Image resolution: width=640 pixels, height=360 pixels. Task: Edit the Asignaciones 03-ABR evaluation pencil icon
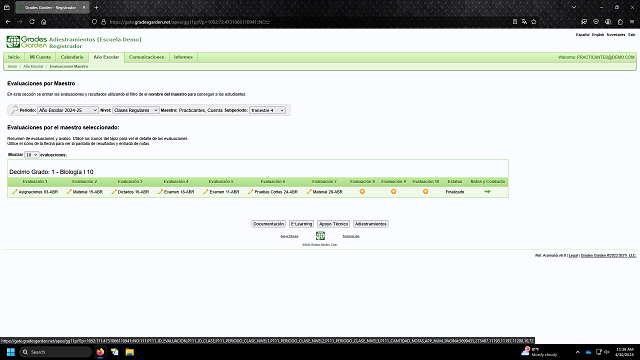(15, 191)
